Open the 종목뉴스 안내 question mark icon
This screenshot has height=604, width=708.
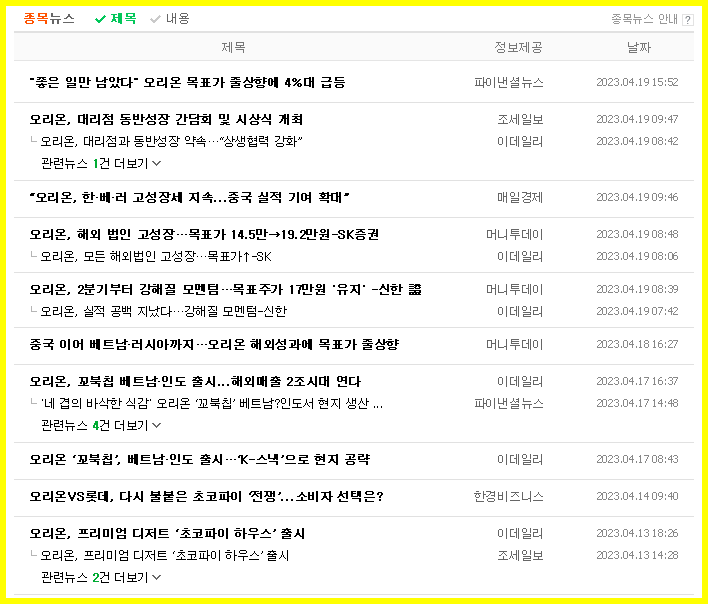688,20
